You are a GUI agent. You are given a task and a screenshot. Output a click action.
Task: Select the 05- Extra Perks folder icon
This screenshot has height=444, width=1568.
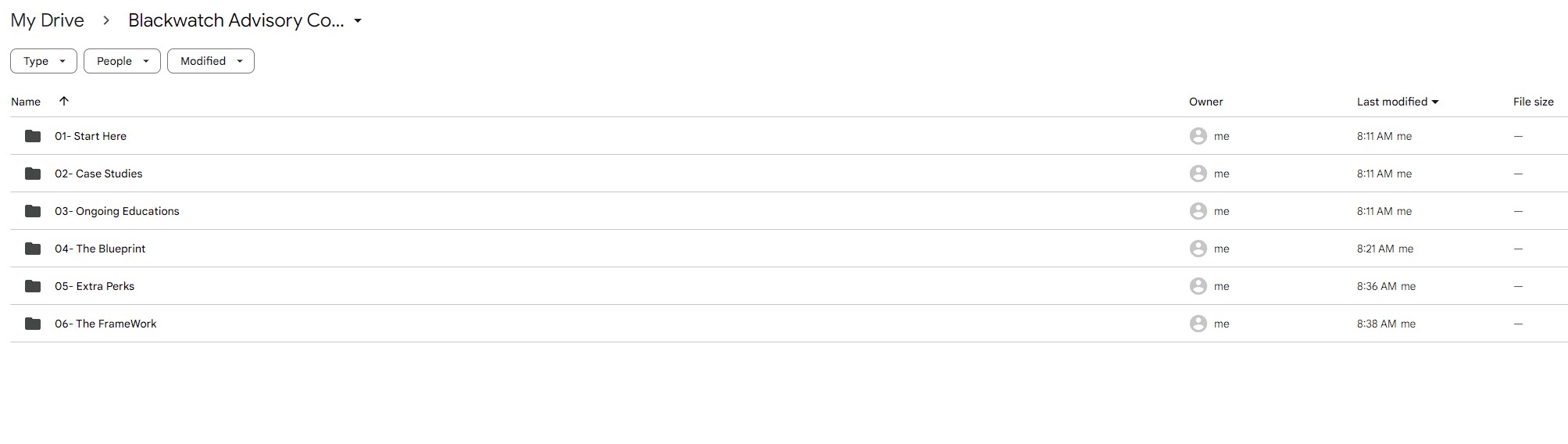tap(33, 286)
